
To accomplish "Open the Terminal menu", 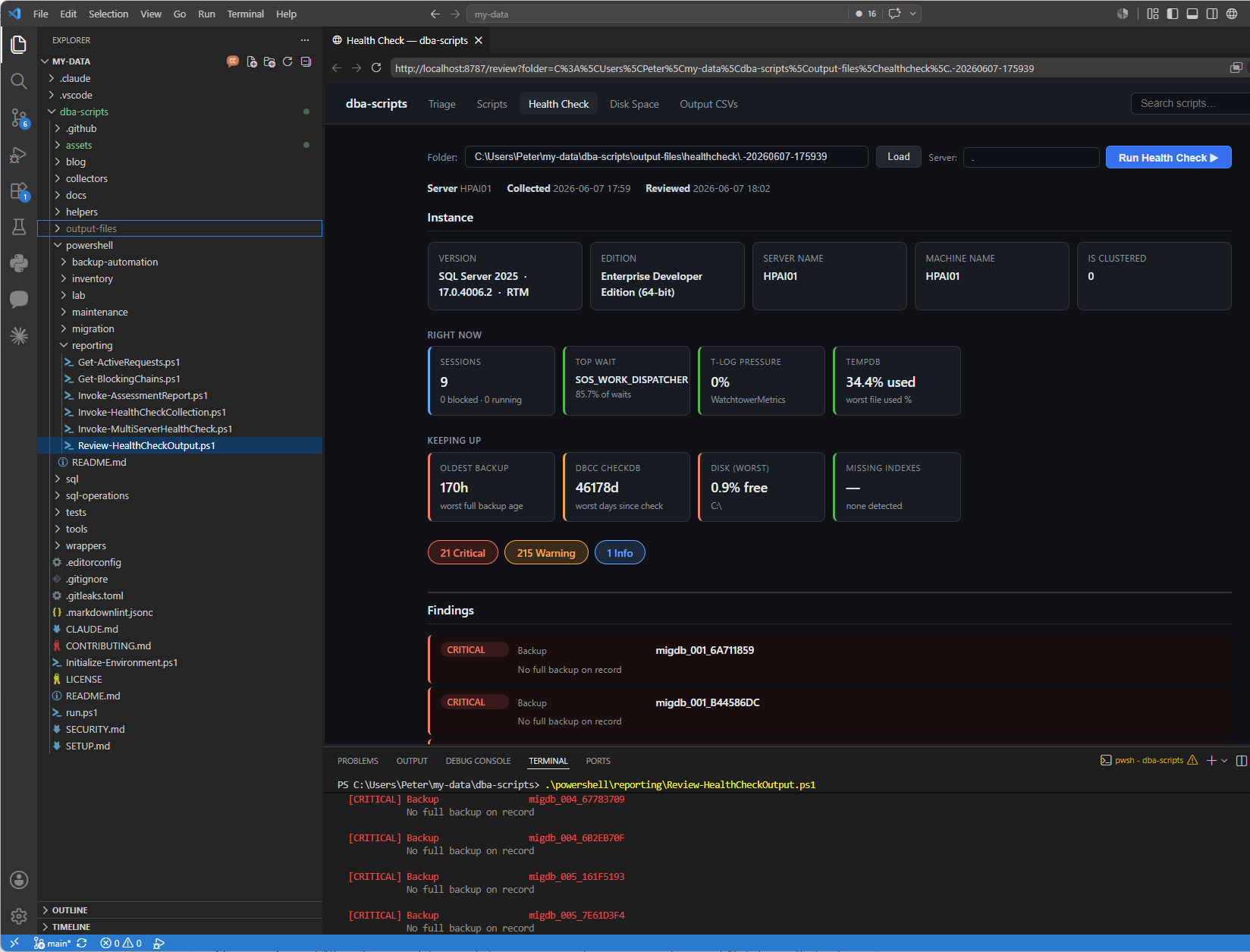I will click(x=246, y=14).
